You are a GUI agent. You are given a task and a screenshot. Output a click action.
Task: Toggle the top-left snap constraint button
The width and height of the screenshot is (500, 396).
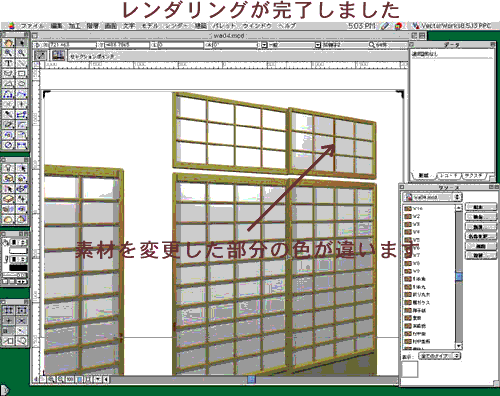[x=8, y=310]
